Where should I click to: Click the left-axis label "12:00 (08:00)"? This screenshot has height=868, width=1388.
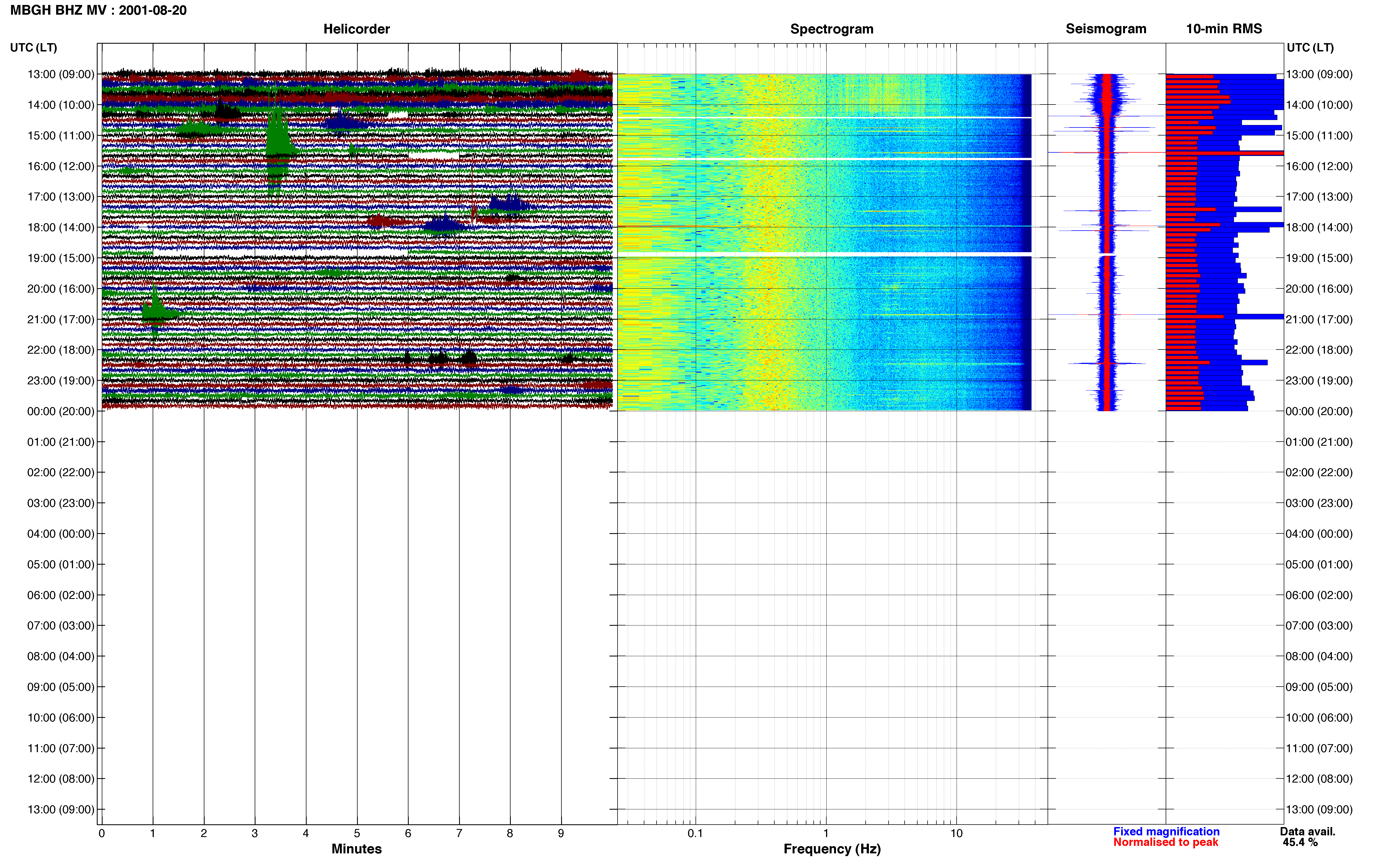pos(61,778)
